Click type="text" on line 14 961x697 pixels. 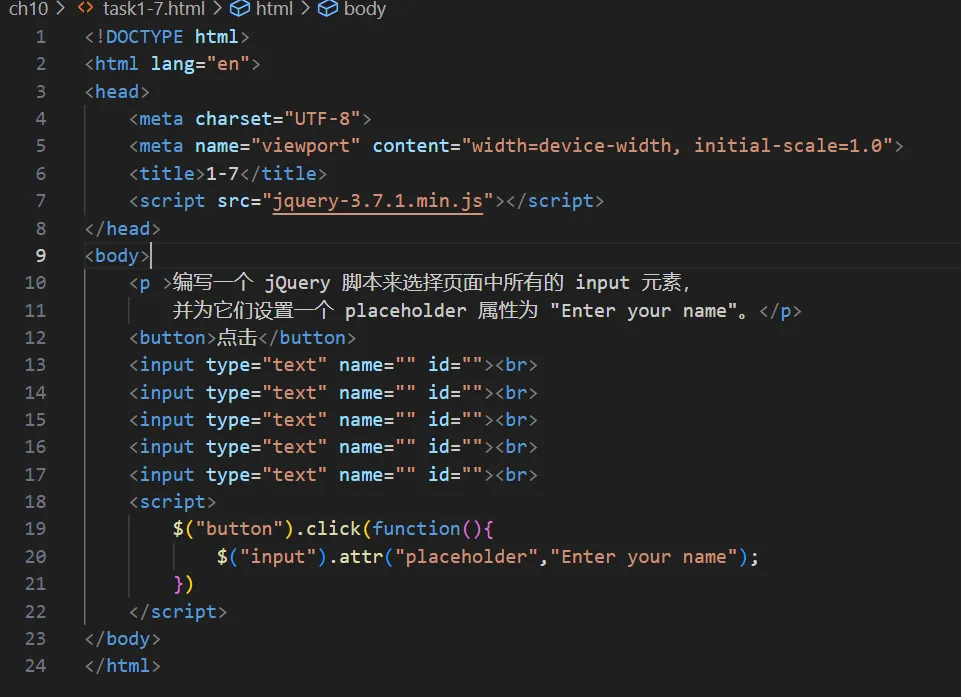coord(267,393)
